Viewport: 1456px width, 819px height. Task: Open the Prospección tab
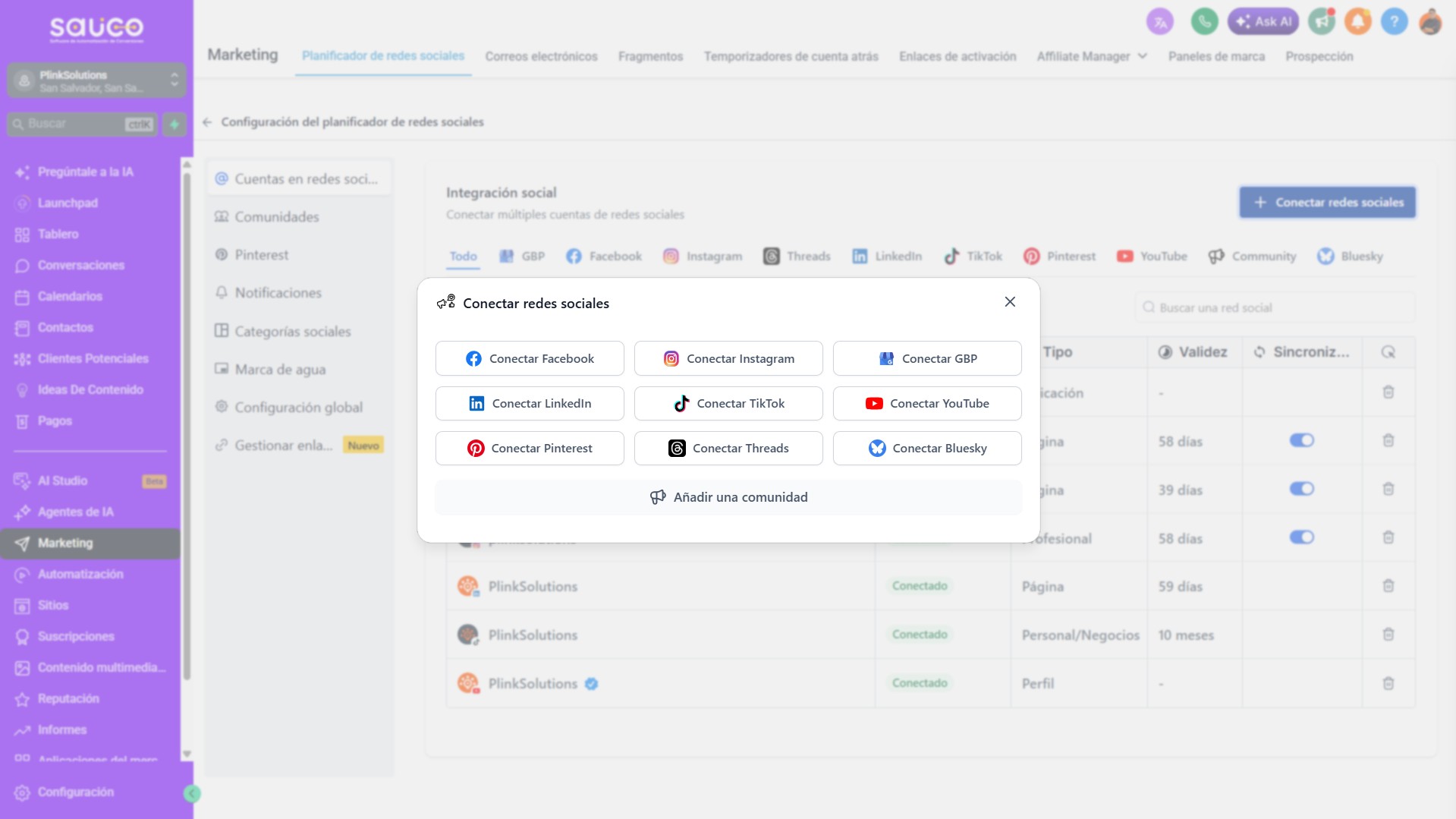point(1319,56)
